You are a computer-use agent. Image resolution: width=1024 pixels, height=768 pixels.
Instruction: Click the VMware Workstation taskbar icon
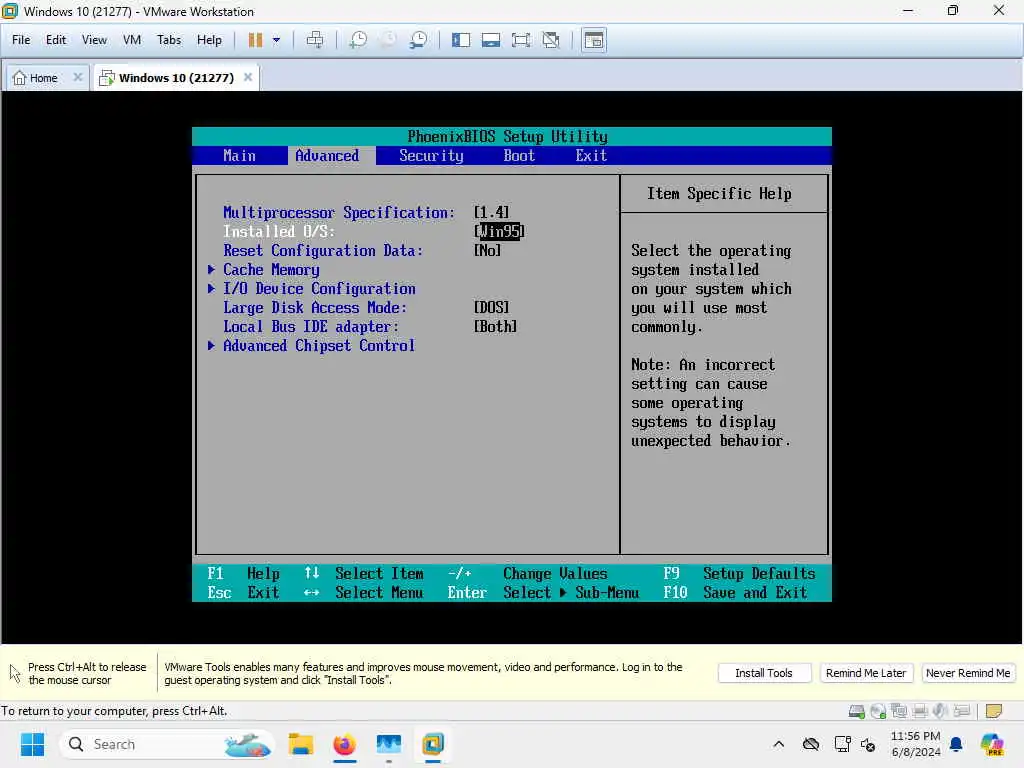pos(432,744)
